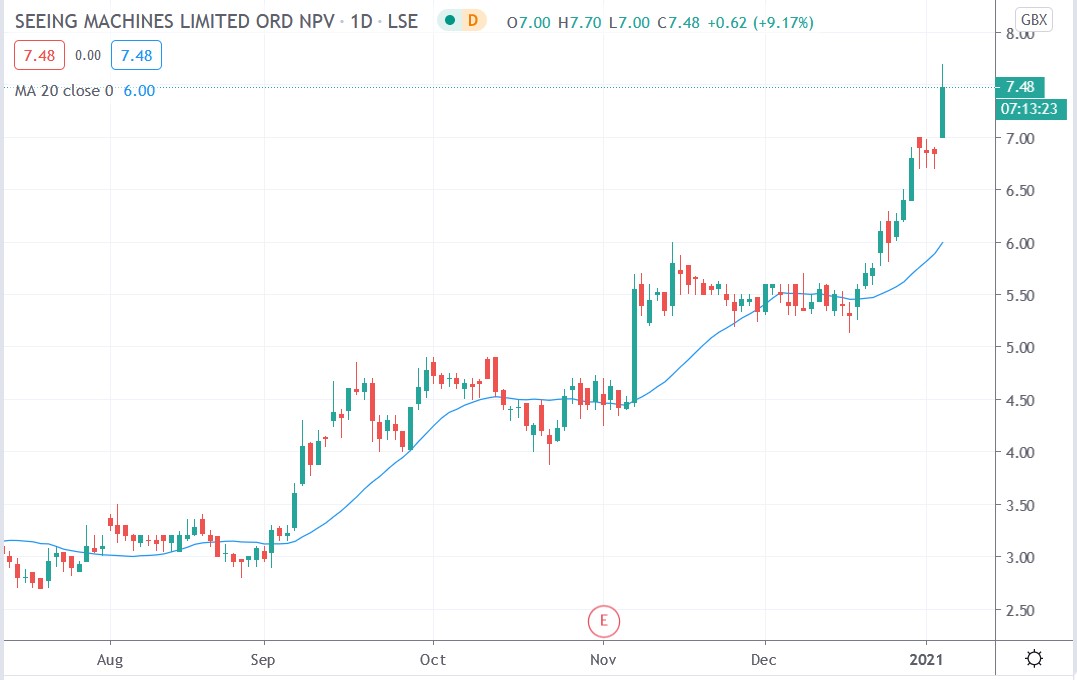Select the E earnings marker on the timeline
This screenshot has height=680, width=1077.
tap(603, 621)
